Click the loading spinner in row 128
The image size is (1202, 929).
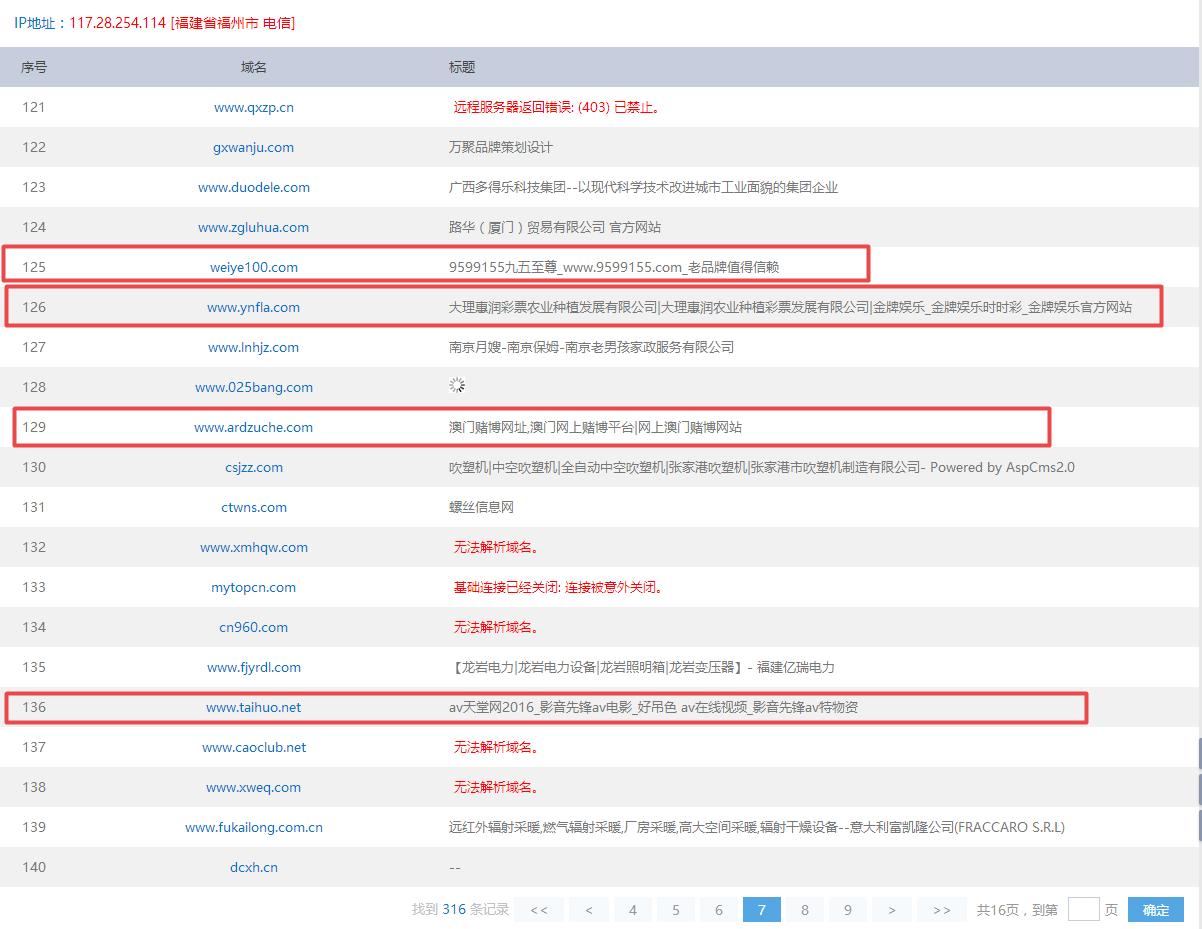pos(457,386)
